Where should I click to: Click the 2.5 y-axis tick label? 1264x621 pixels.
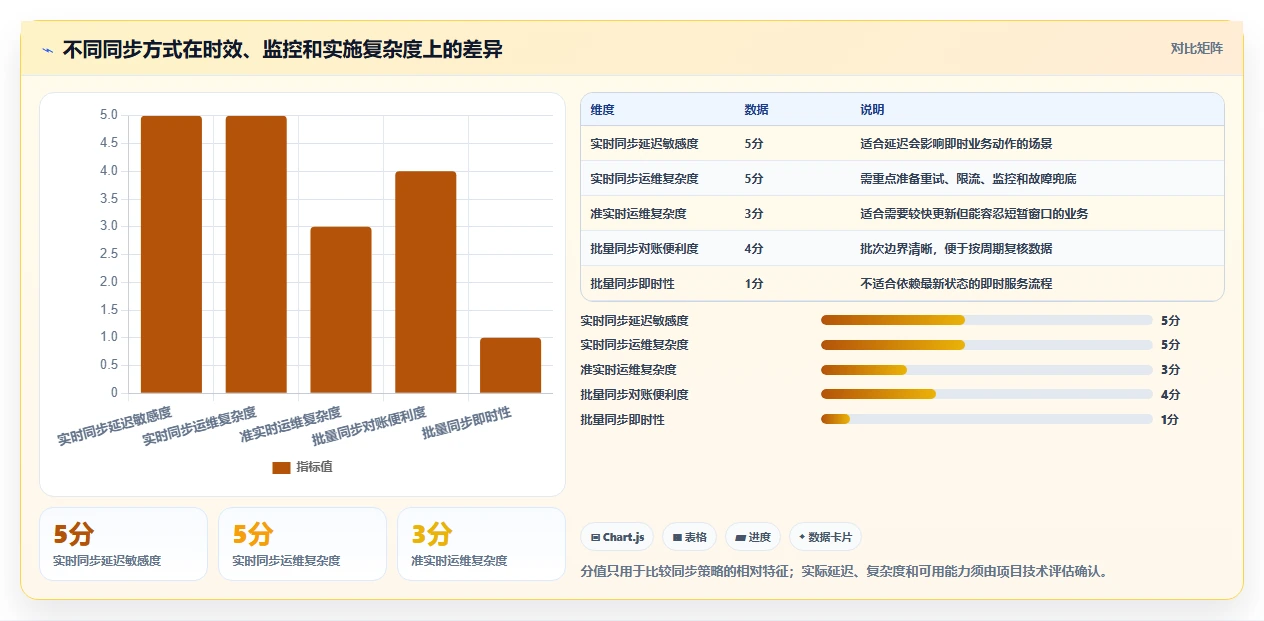pos(109,254)
